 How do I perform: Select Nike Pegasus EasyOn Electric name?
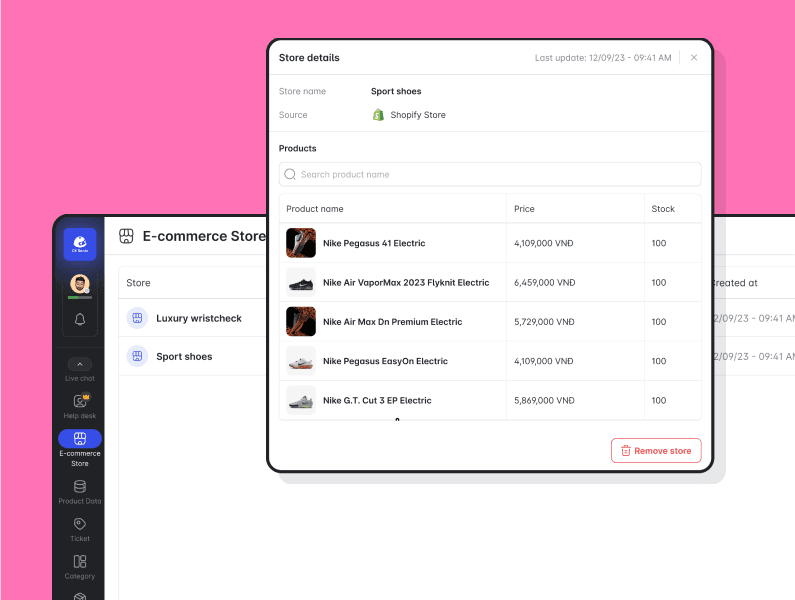385,361
